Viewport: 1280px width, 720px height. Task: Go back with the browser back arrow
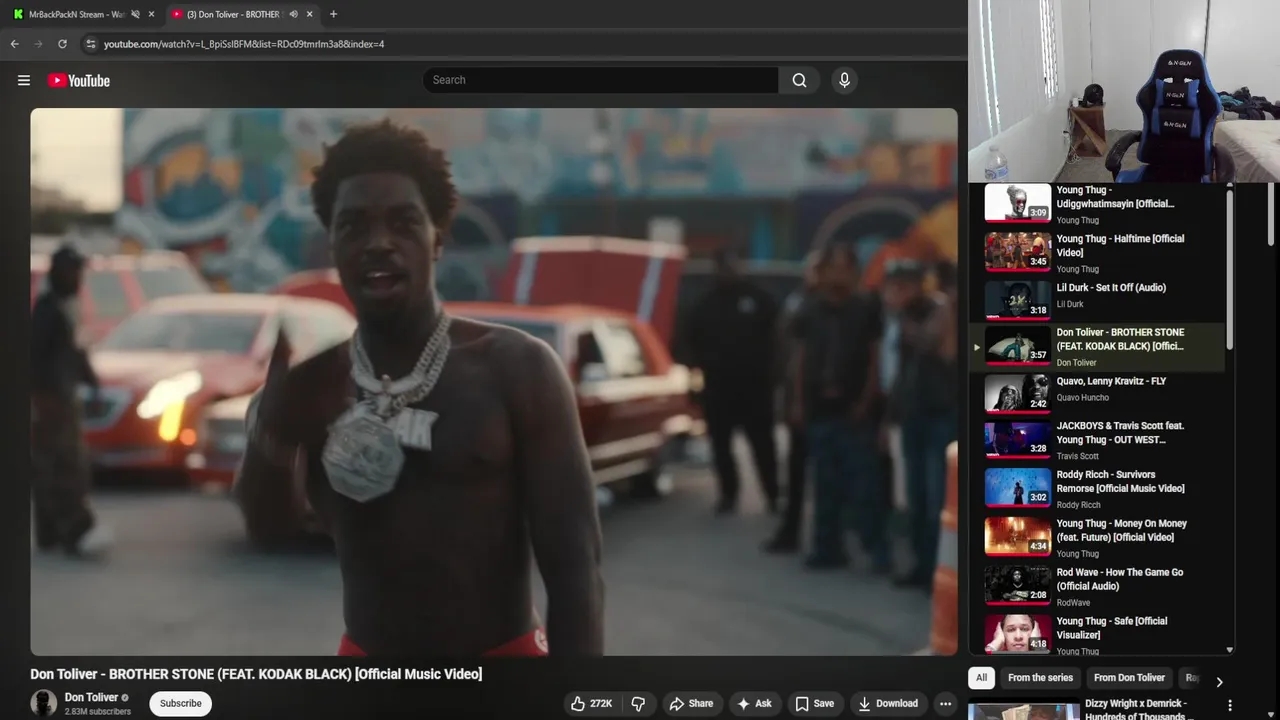pos(14,44)
